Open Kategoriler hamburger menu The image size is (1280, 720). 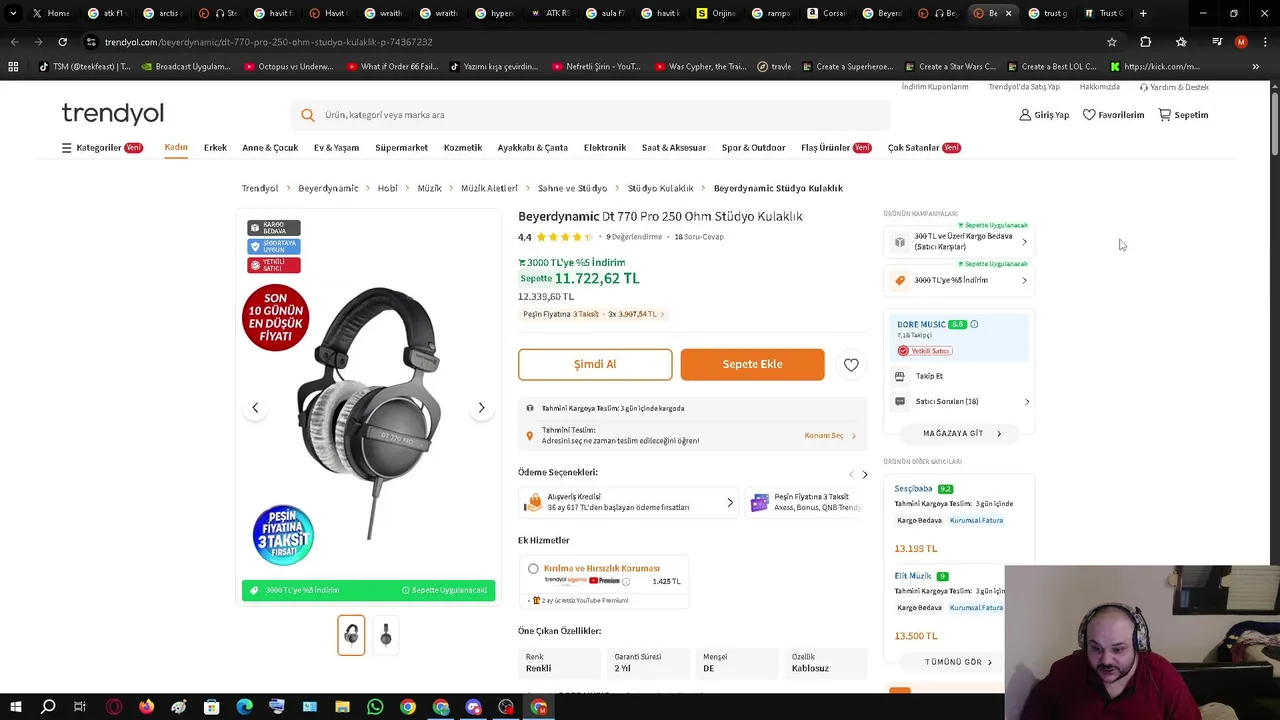pyautogui.click(x=67, y=148)
